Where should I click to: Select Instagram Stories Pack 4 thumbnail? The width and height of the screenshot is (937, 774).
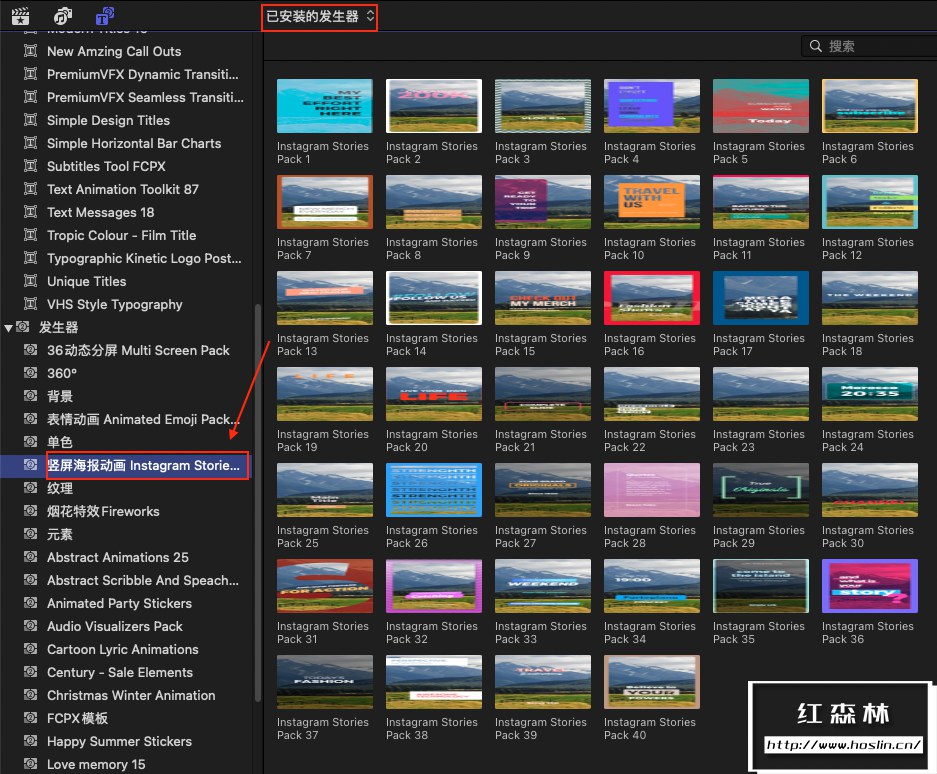click(x=651, y=106)
